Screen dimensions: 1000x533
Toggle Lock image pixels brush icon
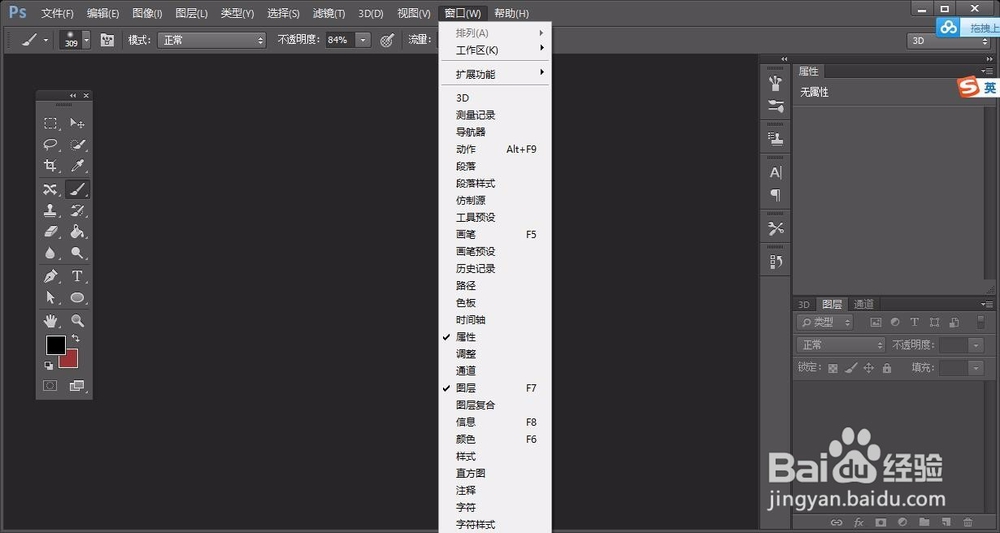[851, 368]
